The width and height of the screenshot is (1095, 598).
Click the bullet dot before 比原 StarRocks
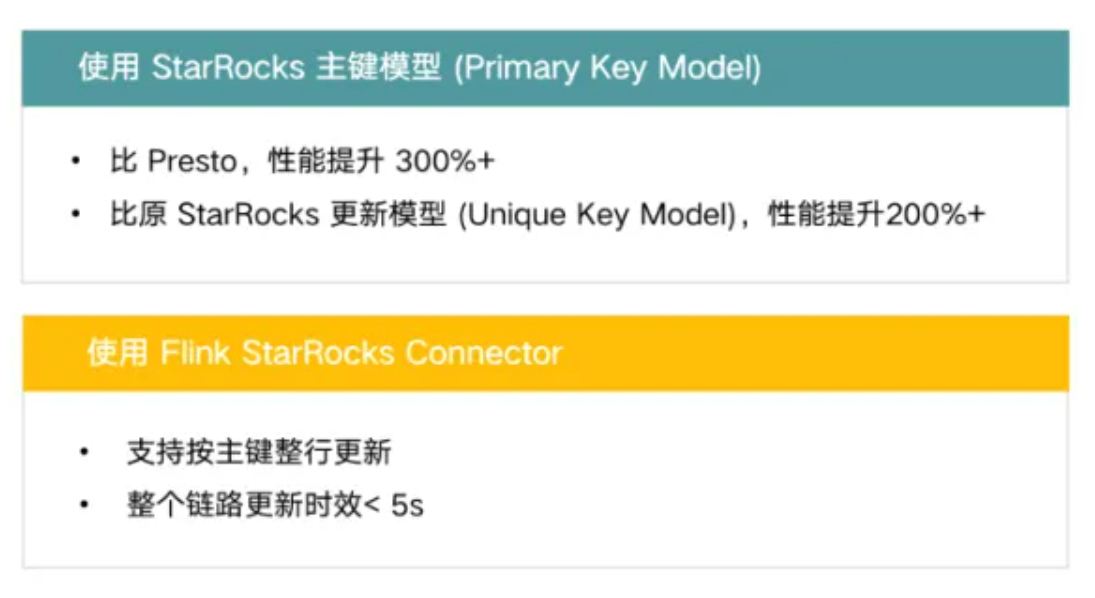pyautogui.click(x=75, y=214)
